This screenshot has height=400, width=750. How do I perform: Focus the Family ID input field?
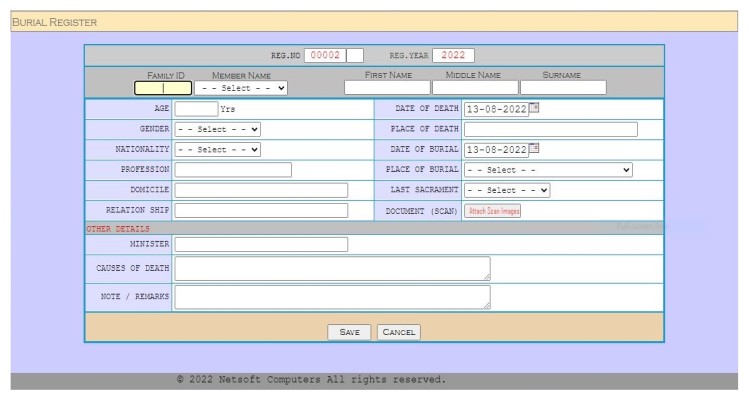tap(162, 88)
